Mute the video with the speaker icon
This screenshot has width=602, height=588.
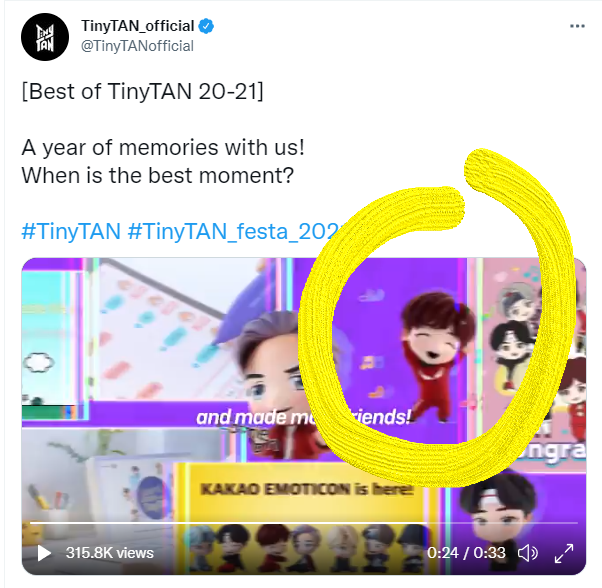pos(528,553)
